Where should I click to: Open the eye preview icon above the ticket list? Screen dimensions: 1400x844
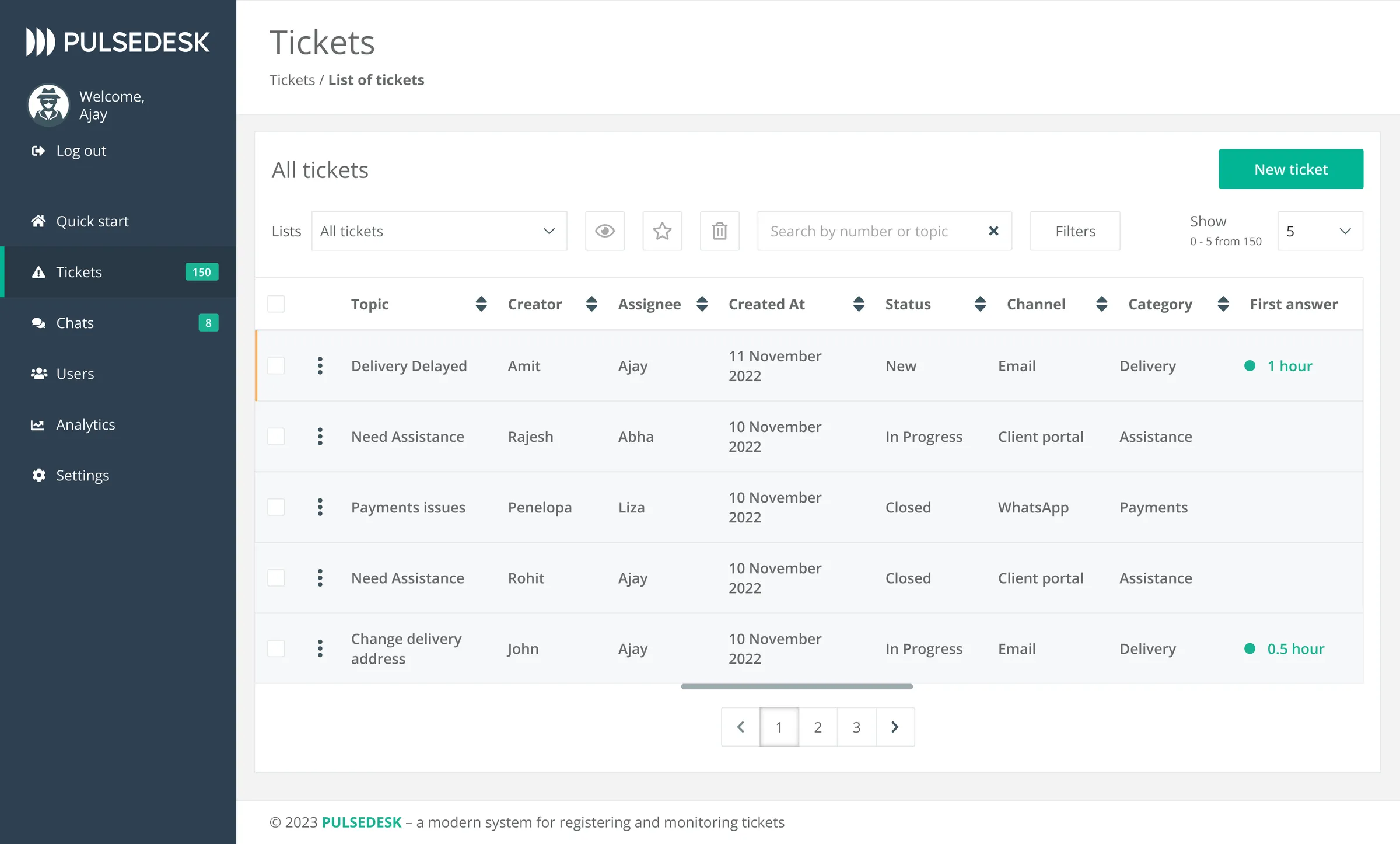(605, 231)
